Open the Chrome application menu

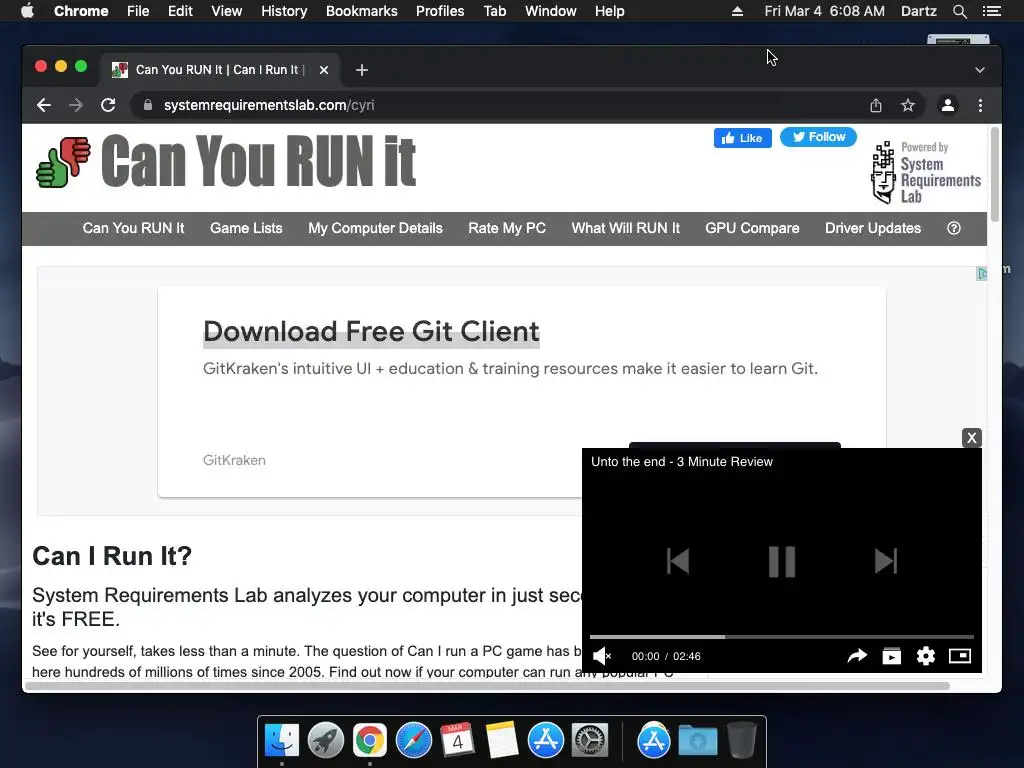(x=81, y=11)
